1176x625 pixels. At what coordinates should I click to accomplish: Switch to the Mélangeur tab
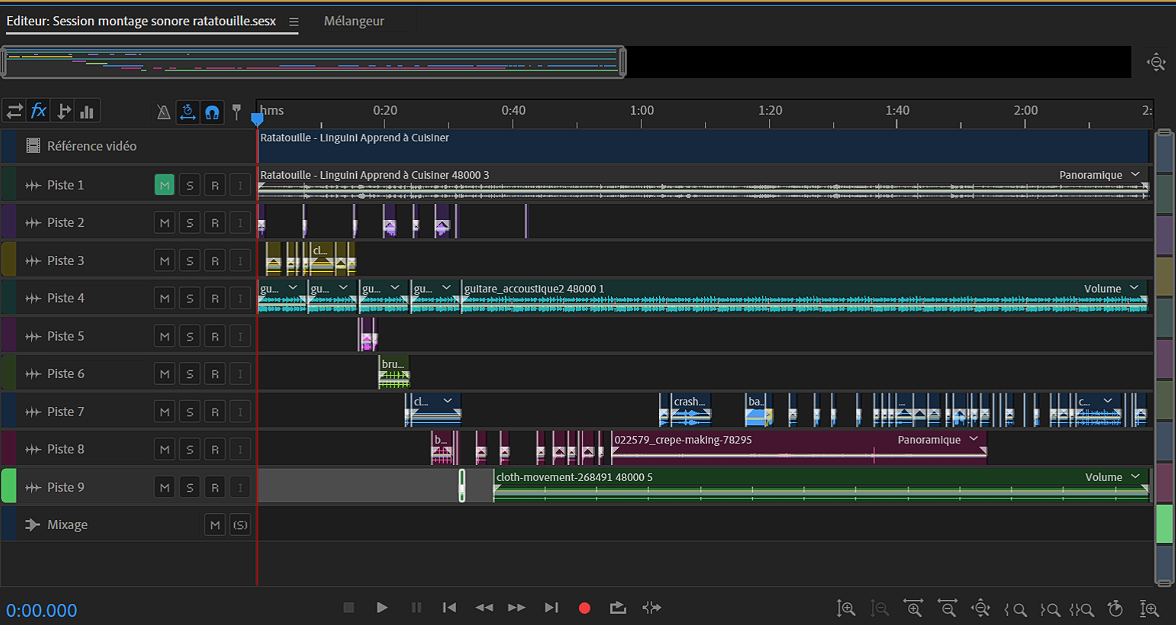[354, 21]
